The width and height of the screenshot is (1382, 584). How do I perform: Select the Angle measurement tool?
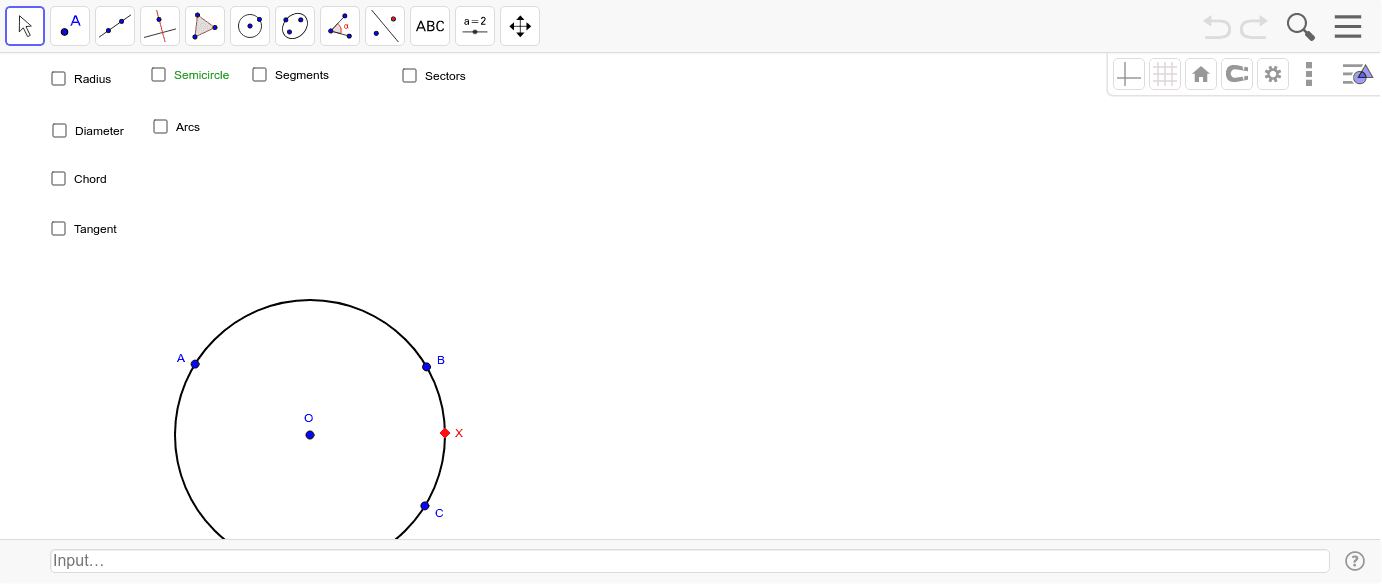(x=339, y=26)
